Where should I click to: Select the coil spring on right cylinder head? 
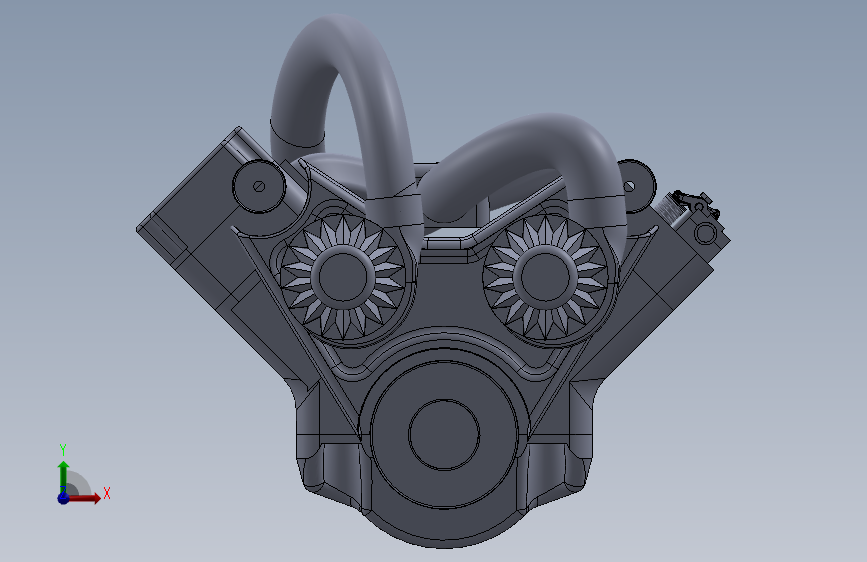click(670, 208)
